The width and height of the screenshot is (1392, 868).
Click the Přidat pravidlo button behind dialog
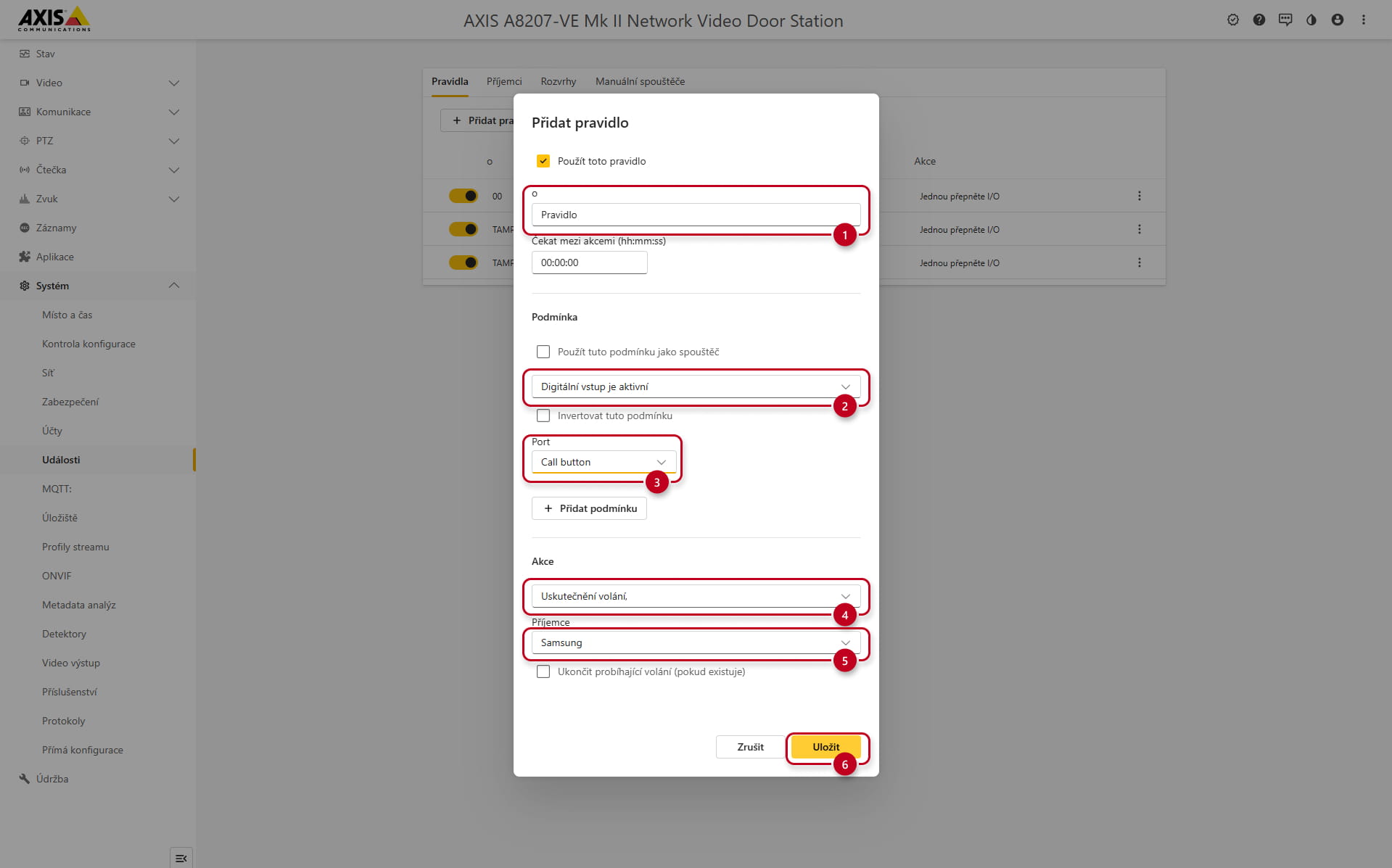click(477, 120)
